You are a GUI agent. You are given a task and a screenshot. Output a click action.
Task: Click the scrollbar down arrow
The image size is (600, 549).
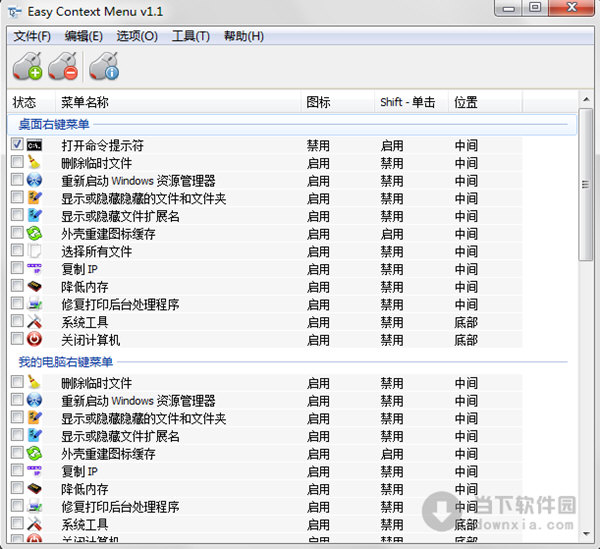586,534
